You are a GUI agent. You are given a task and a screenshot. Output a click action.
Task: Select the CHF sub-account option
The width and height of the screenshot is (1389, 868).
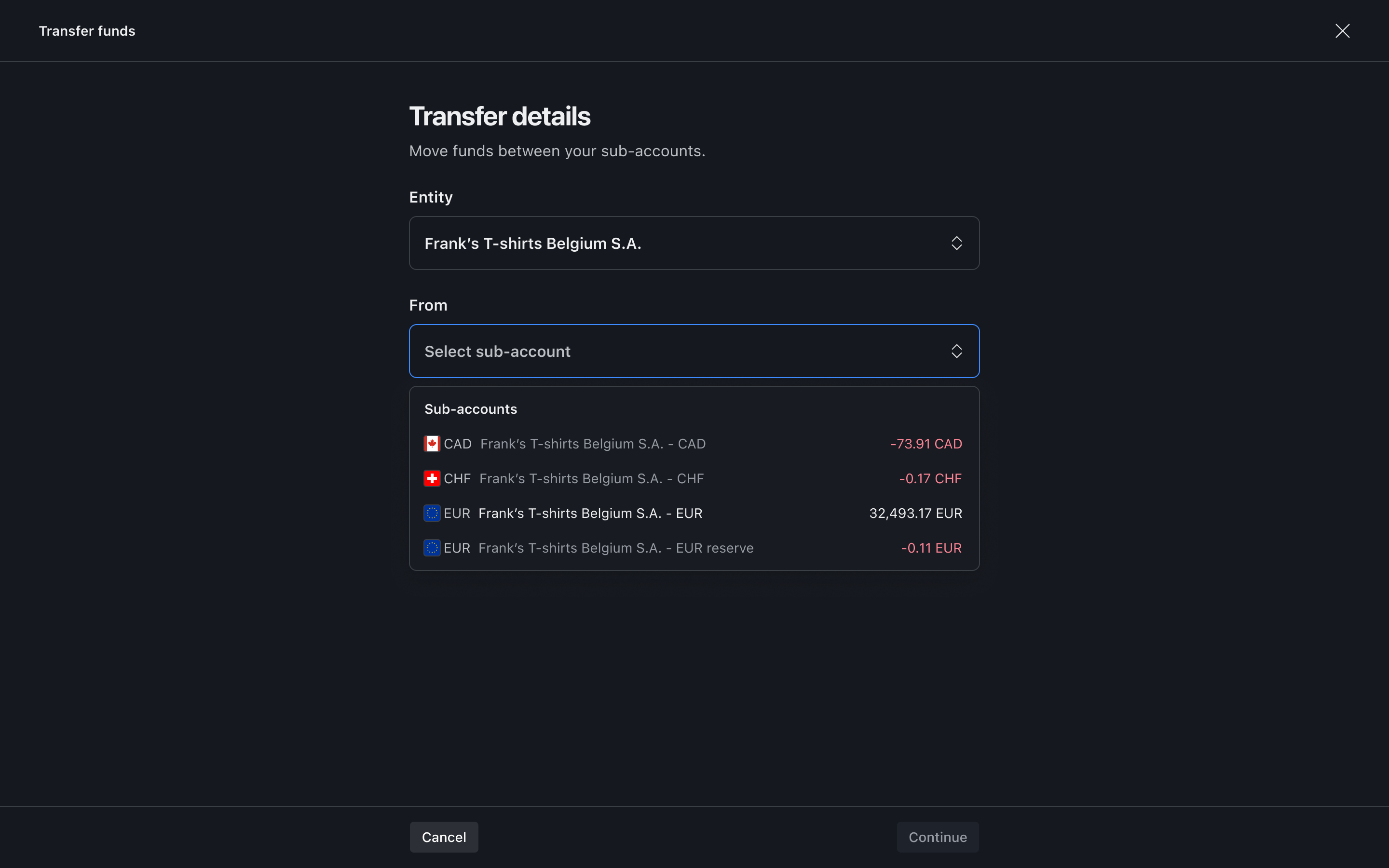coord(694,478)
